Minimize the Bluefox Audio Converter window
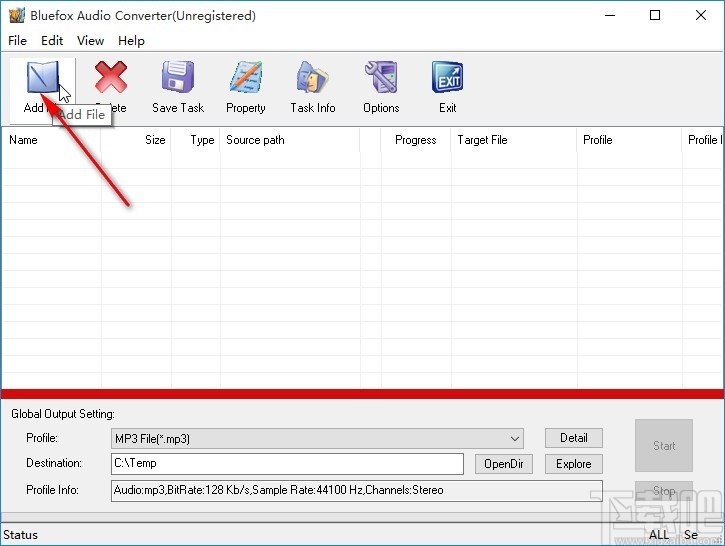The width and height of the screenshot is (725, 546). pos(610,15)
